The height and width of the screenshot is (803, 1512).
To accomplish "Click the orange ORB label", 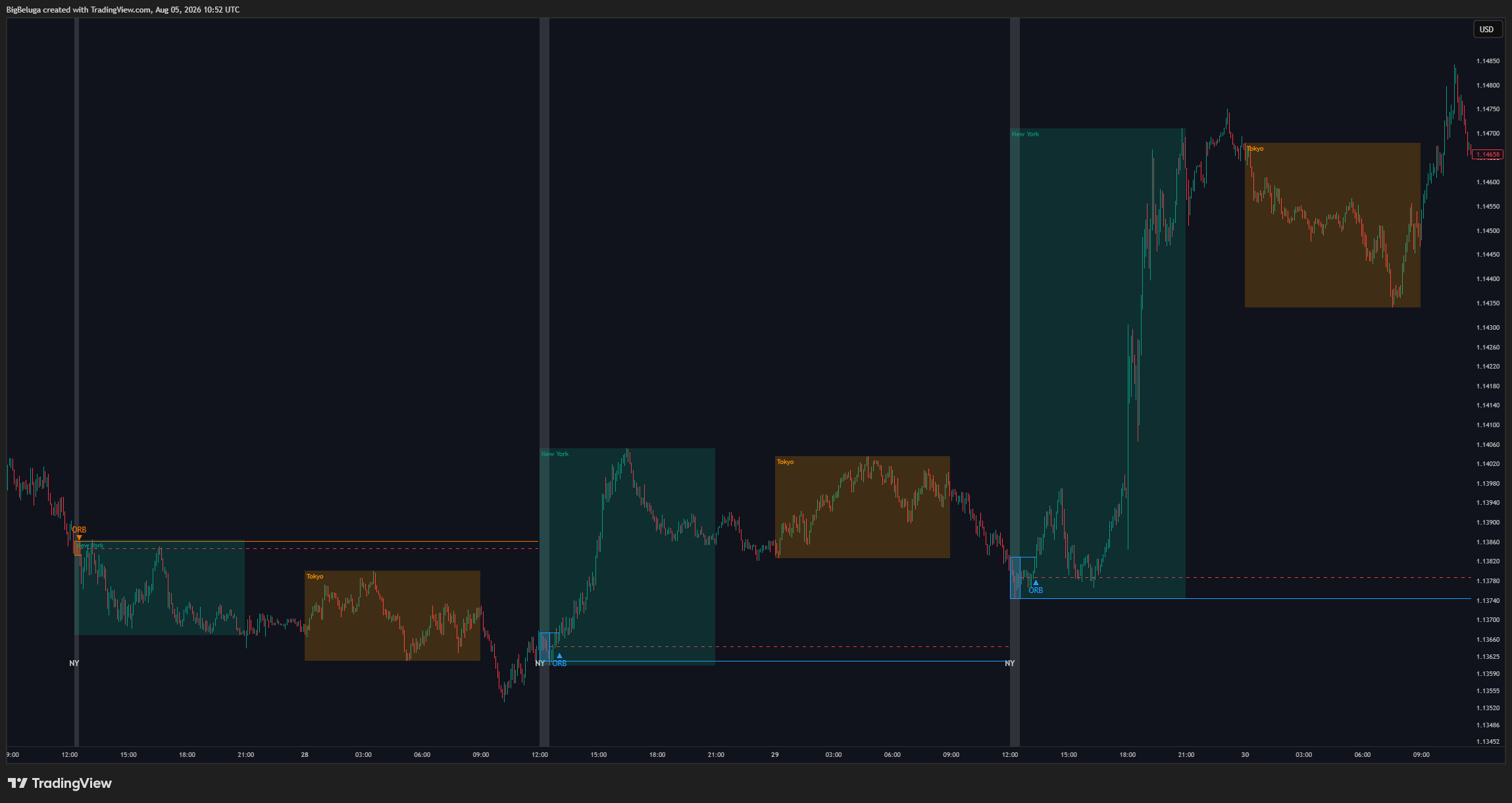I will pos(79,530).
